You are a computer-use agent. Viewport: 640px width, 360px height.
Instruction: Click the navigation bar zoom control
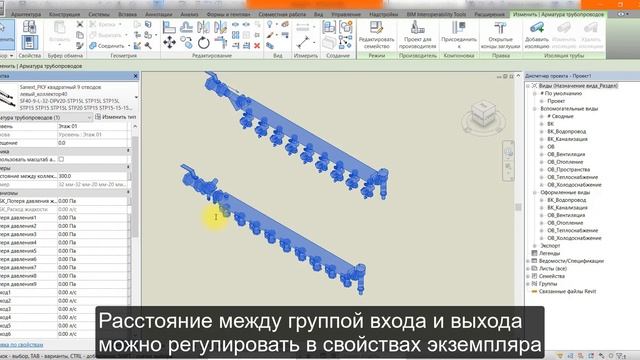[509, 167]
